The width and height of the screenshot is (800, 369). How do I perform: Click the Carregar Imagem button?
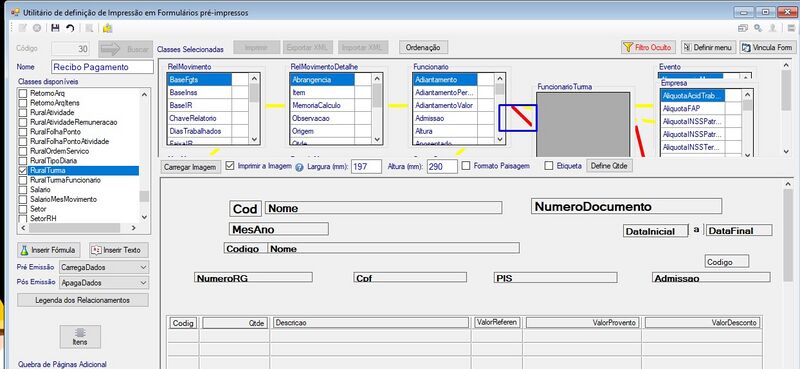[191, 167]
